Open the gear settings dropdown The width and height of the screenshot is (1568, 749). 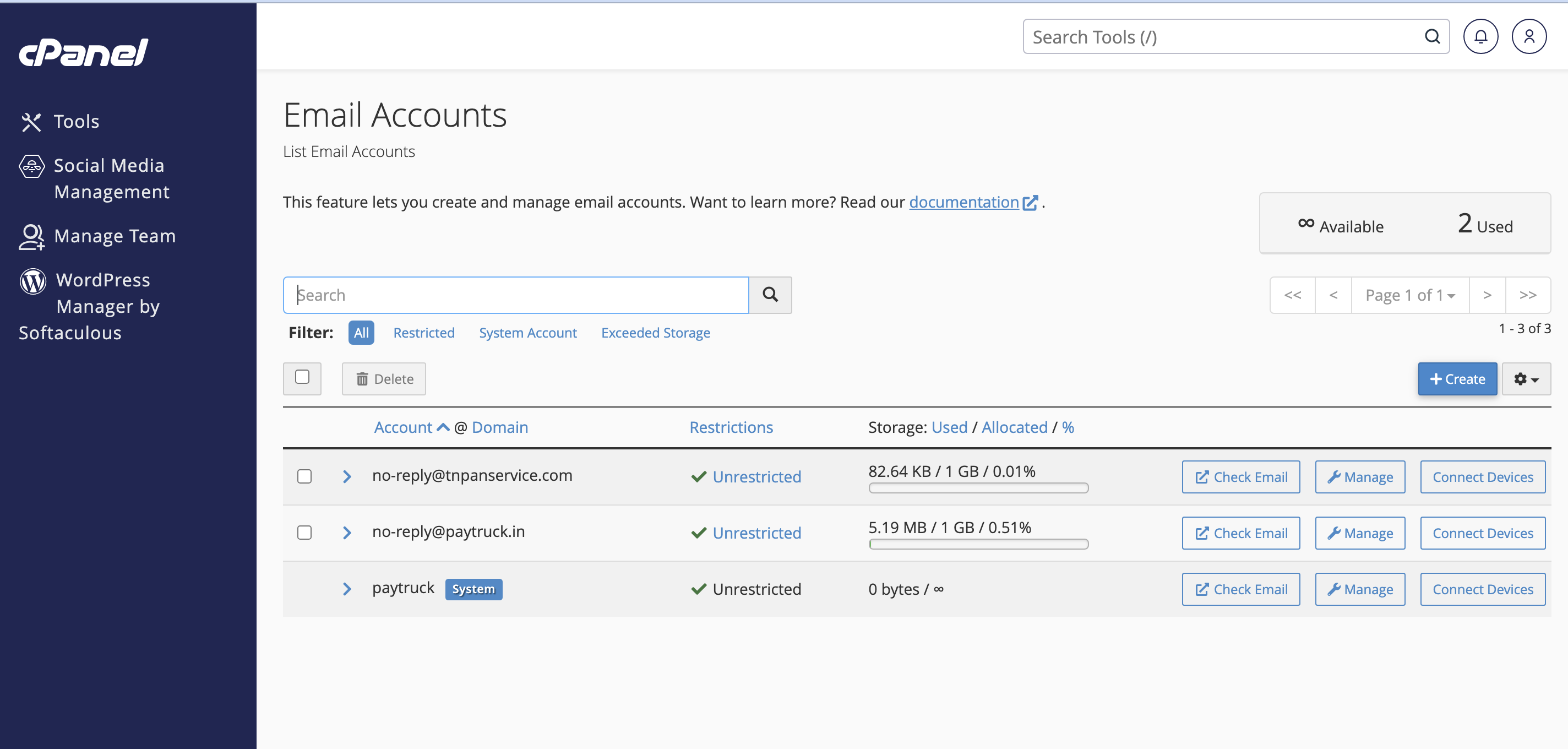tap(1525, 379)
